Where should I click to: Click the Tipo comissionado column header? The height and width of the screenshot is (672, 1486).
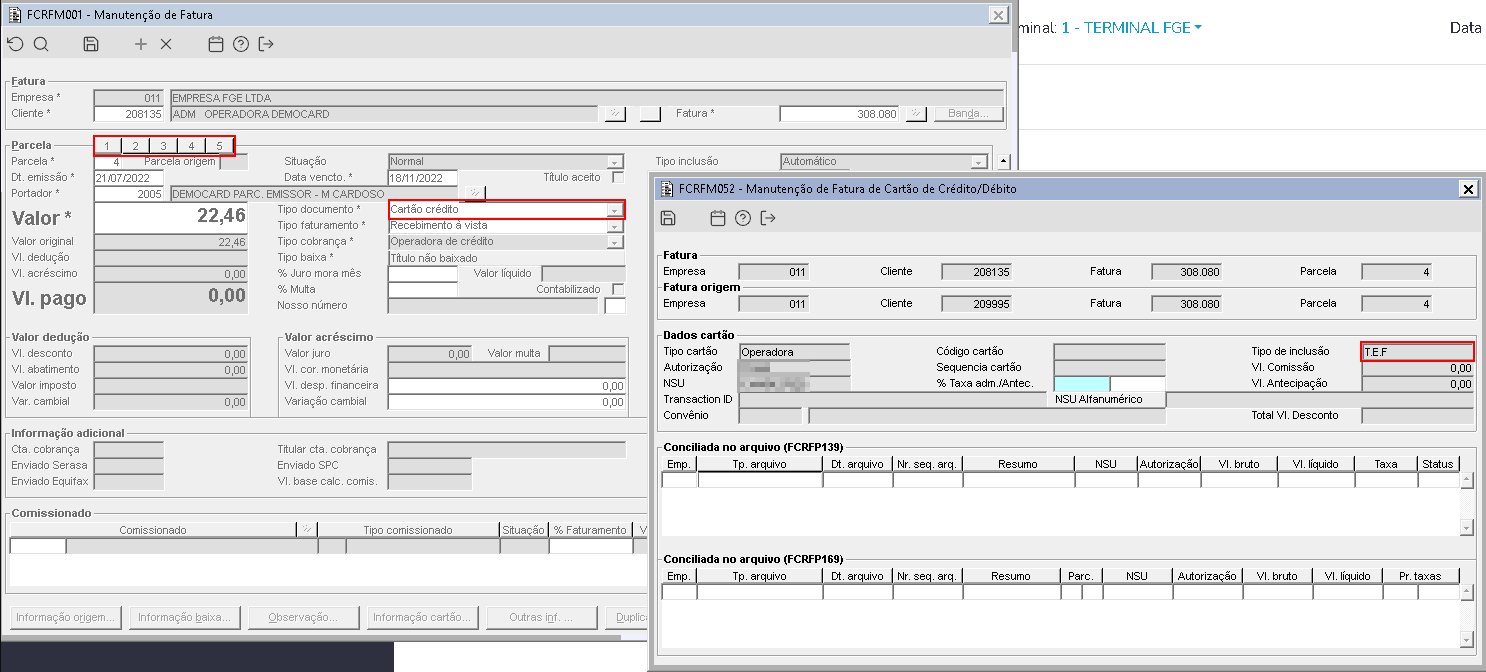408,530
